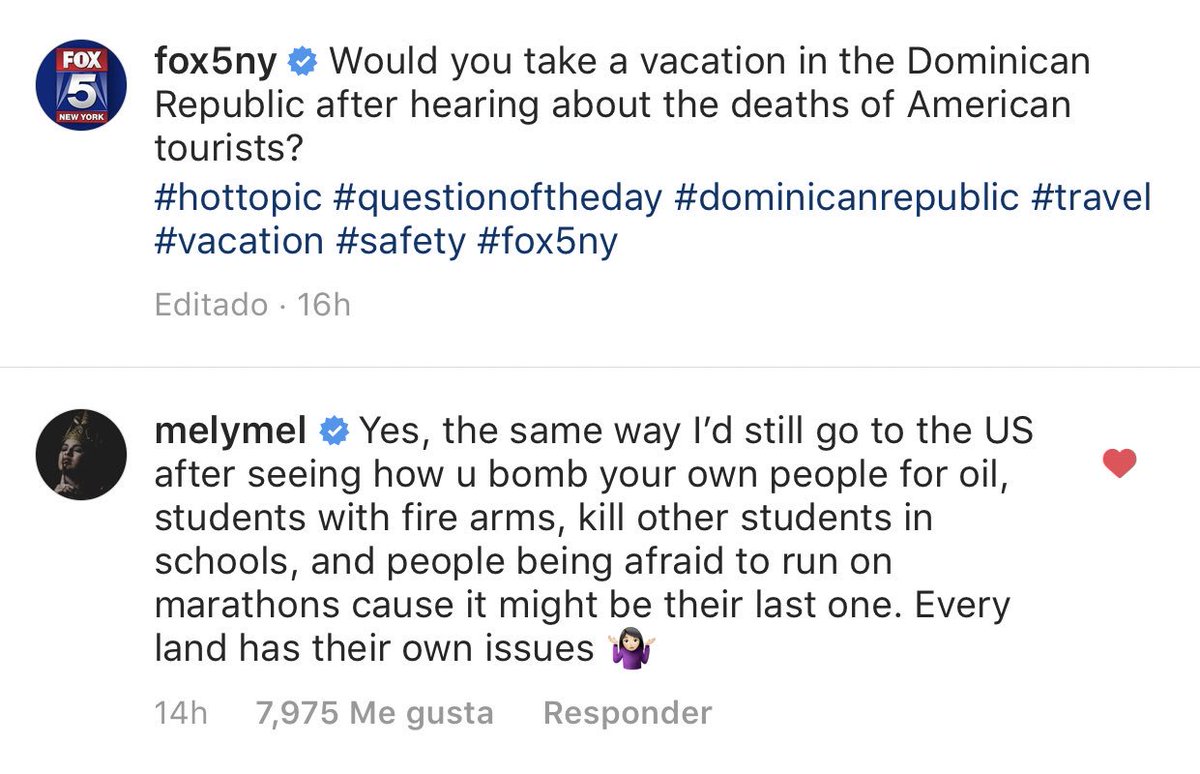Open the #vacation hashtag
Screen dimensions: 1200x774
(239, 242)
